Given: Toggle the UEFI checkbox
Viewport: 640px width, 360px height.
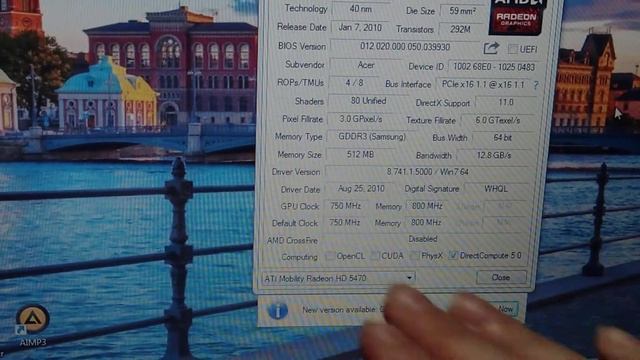Looking at the screenshot, I should 513,49.
